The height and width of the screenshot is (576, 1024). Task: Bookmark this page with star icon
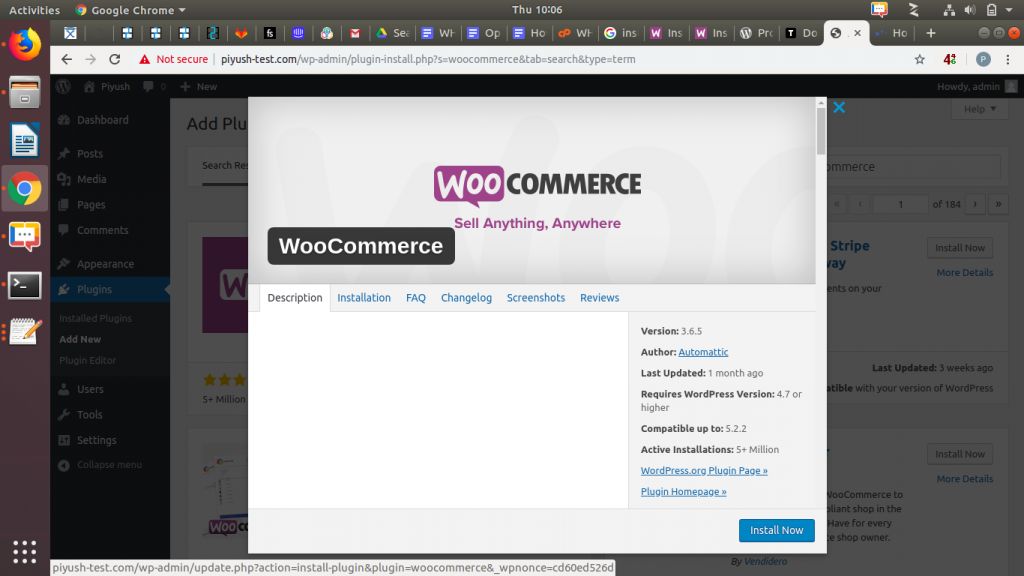pyautogui.click(x=920, y=59)
